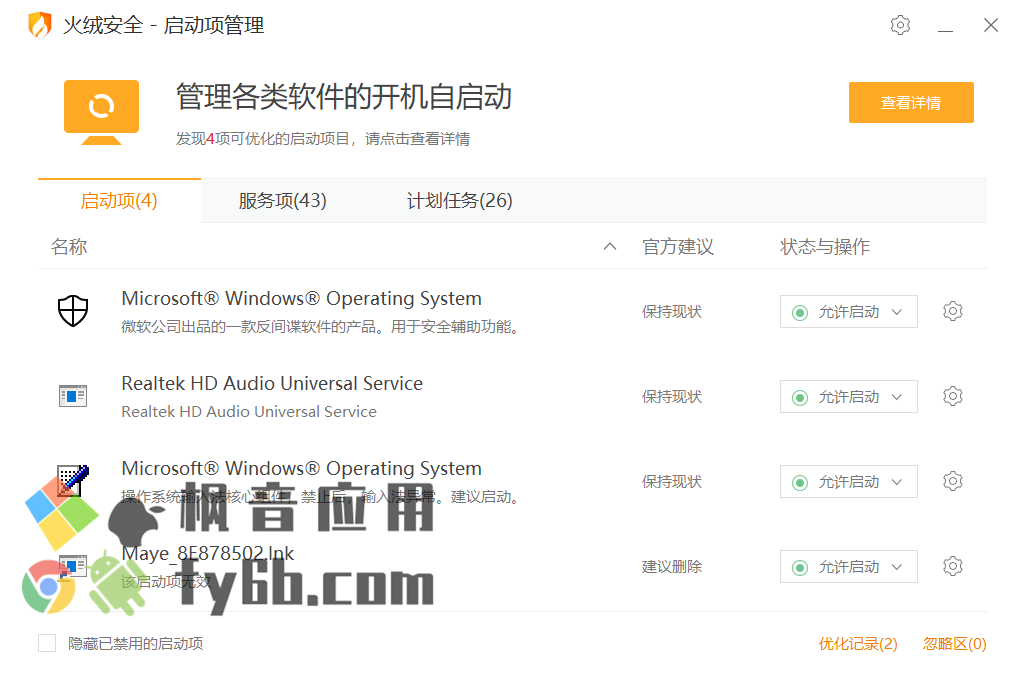
Task: Click the orange monitor startup icon
Action: [101, 112]
